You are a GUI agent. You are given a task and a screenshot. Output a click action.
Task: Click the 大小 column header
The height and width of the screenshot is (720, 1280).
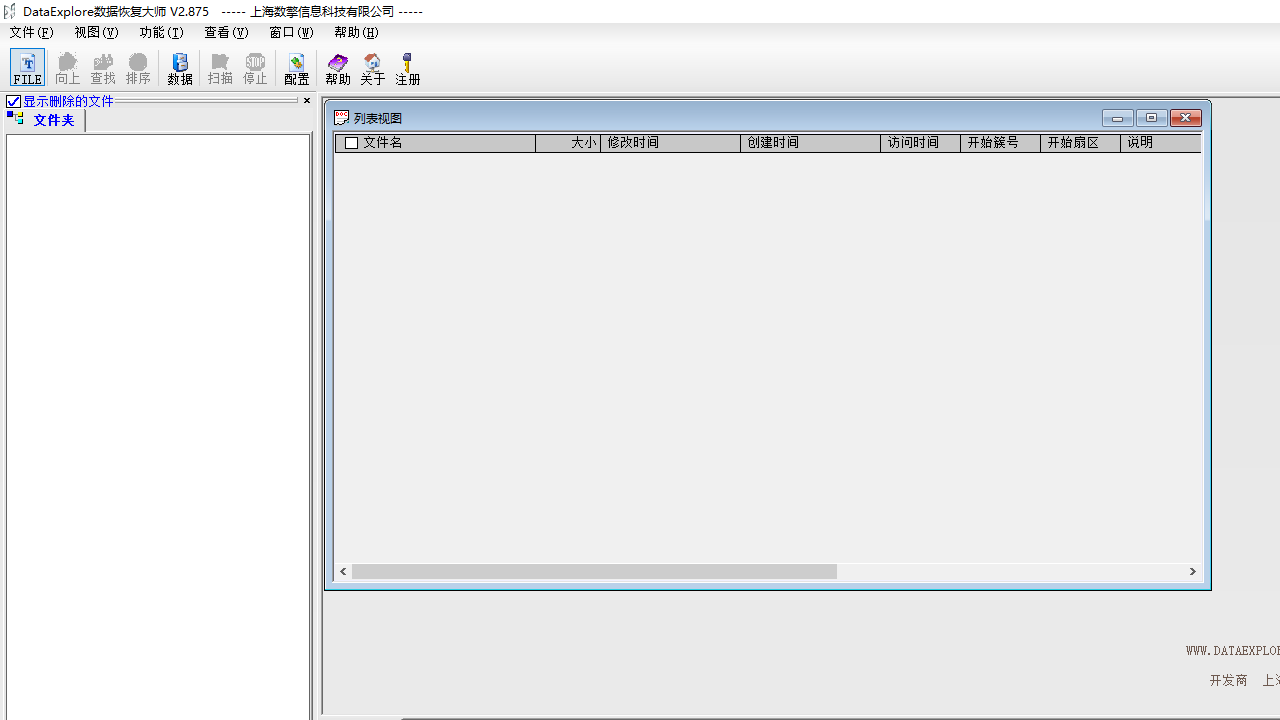[x=568, y=143]
